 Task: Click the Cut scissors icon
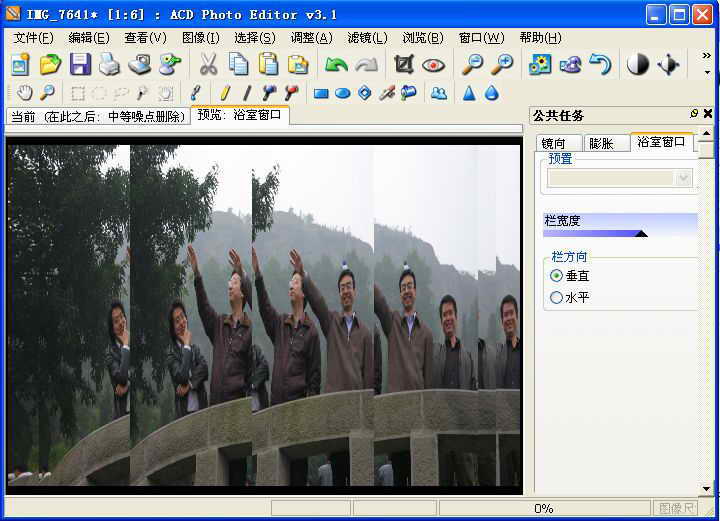pyautogui.click(x=208, y=65)
